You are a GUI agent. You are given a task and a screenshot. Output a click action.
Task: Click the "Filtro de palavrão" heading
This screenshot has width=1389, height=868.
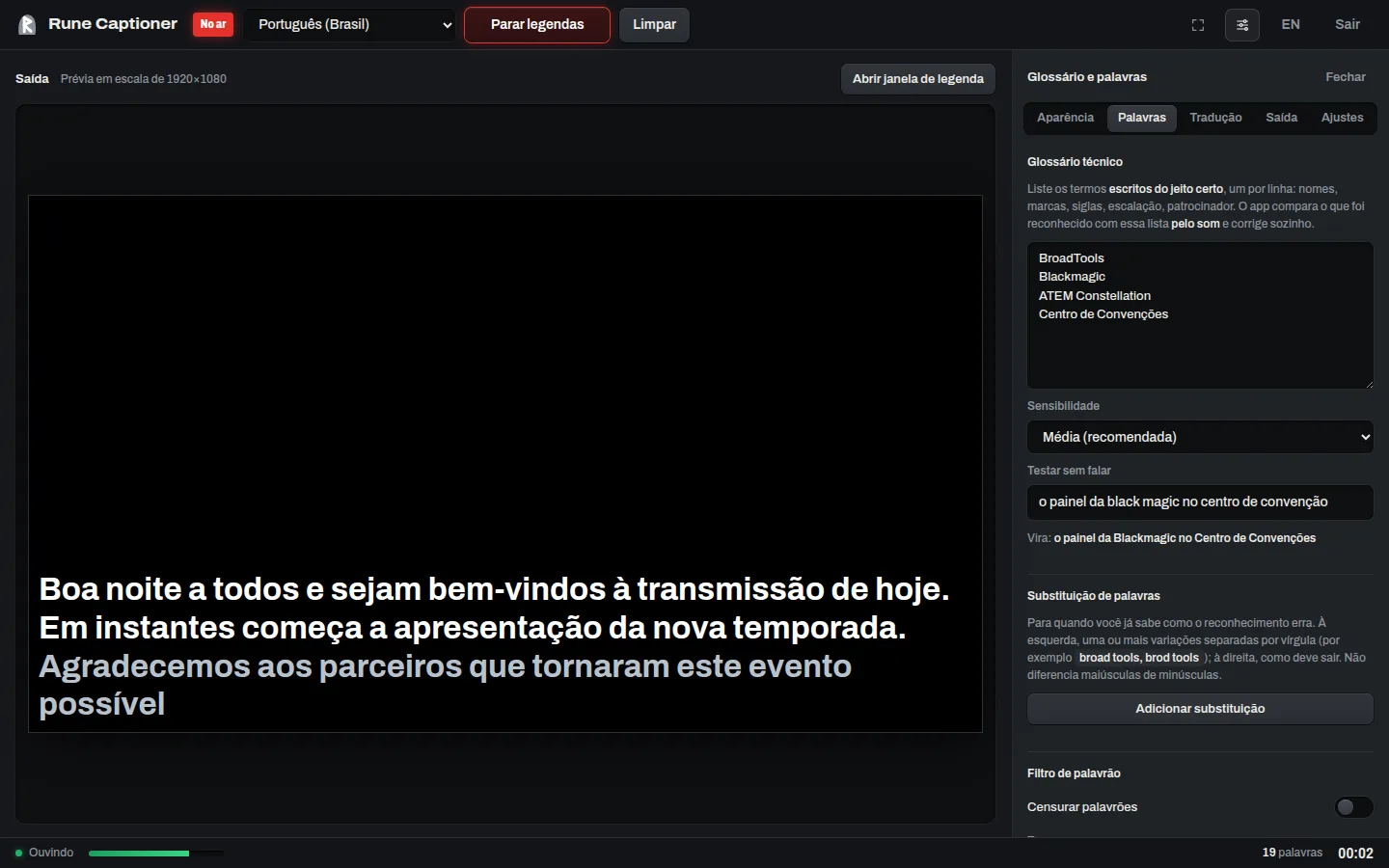[x=1074, y=773]
